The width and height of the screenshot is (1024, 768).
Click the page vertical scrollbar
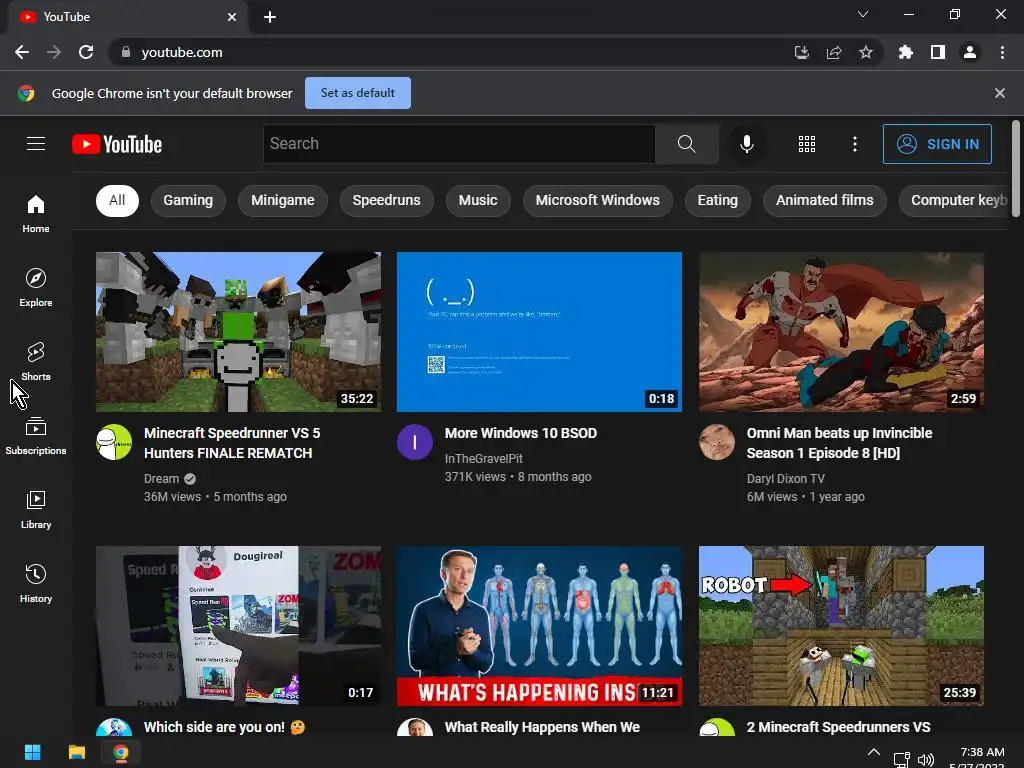(1016, 168)
